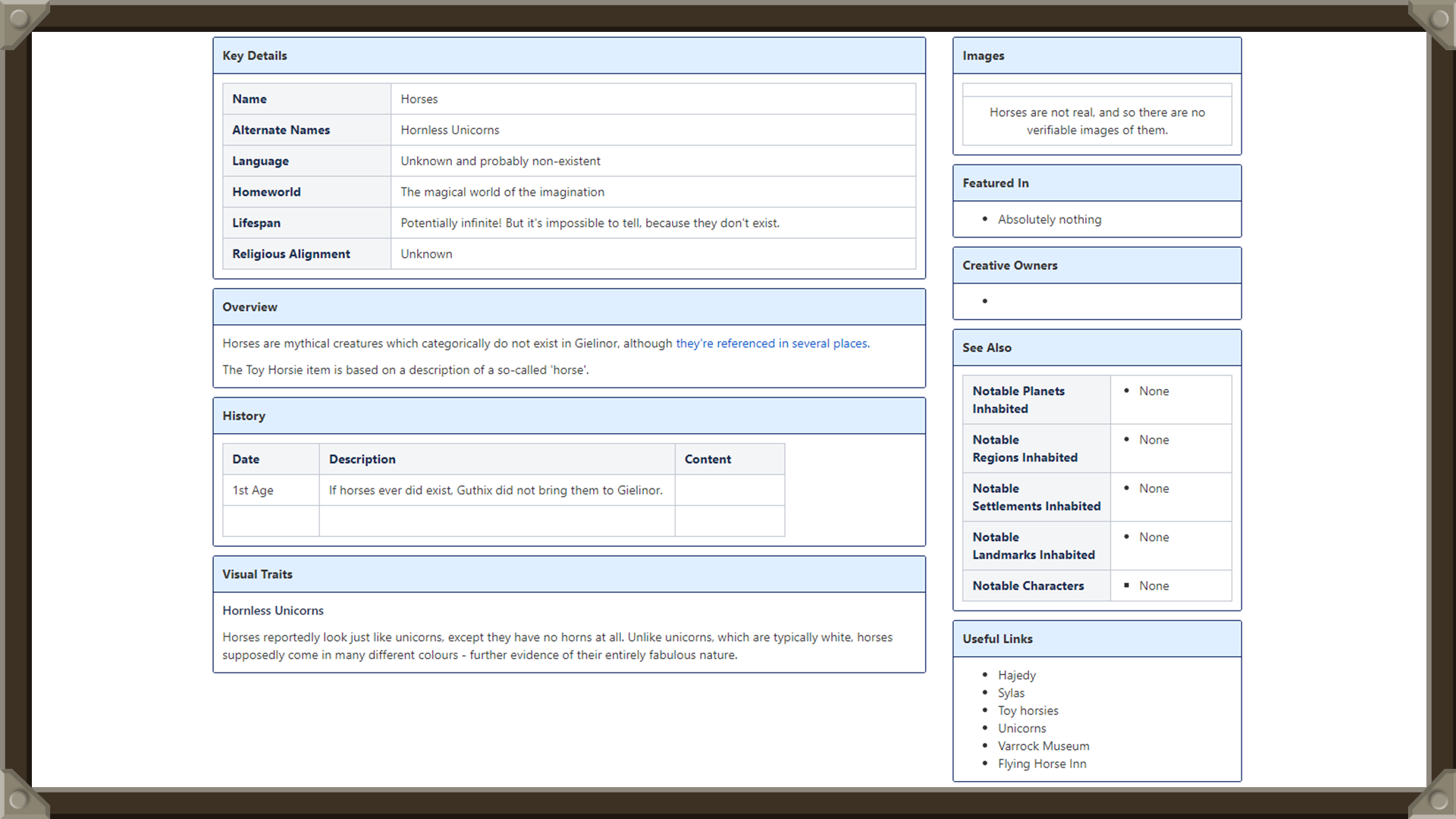The width and height of the screenshot is (1456, 819).
Task: Select the '1st Age' date cell
Action: [271, 490]
